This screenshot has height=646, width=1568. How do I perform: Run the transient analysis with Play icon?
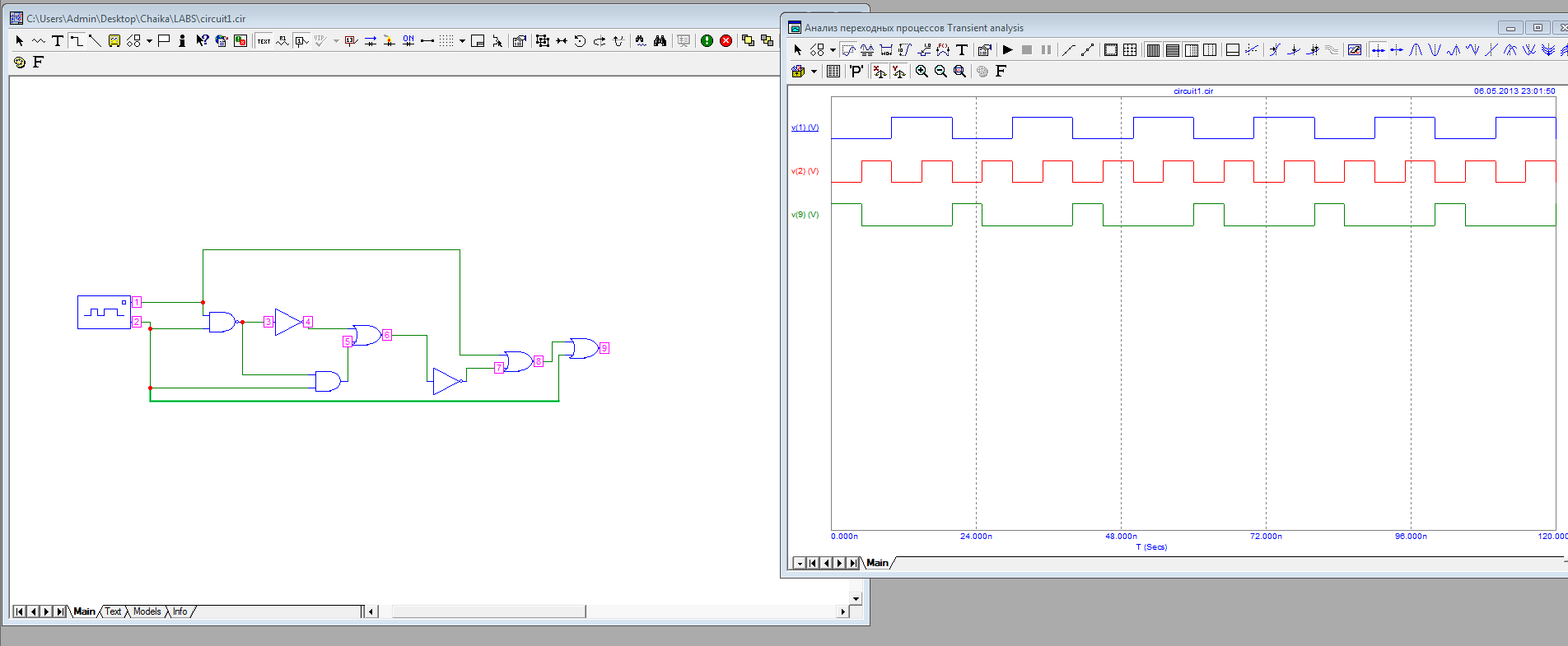click(x=1007, y=50)
